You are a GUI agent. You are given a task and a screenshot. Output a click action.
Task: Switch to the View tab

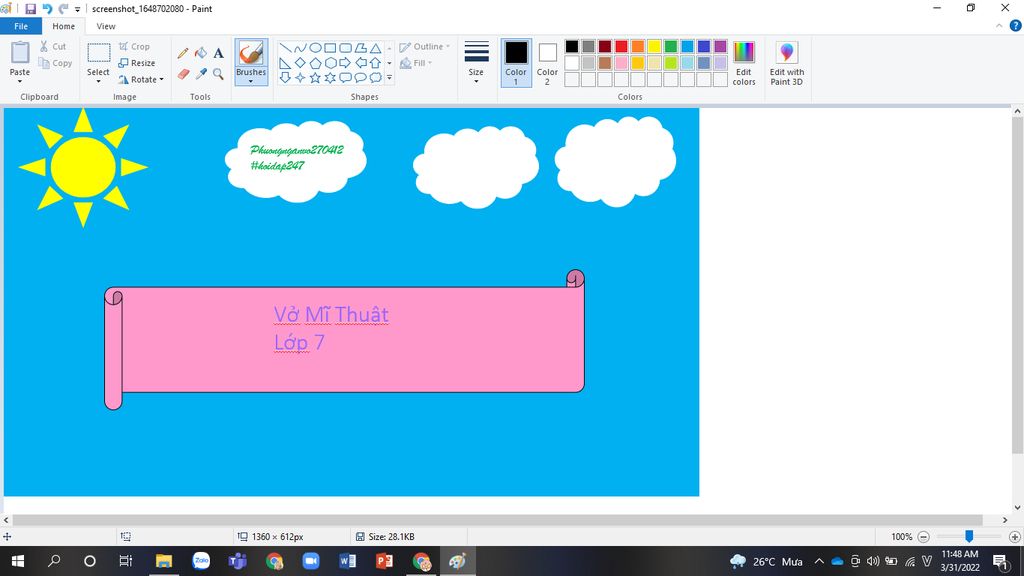pyautogui.click(x=106, y=26)
